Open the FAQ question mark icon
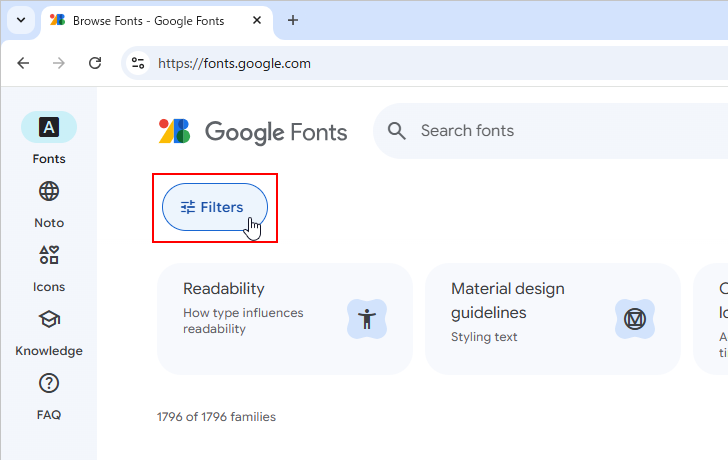728x460 pixels. [49, 383]
